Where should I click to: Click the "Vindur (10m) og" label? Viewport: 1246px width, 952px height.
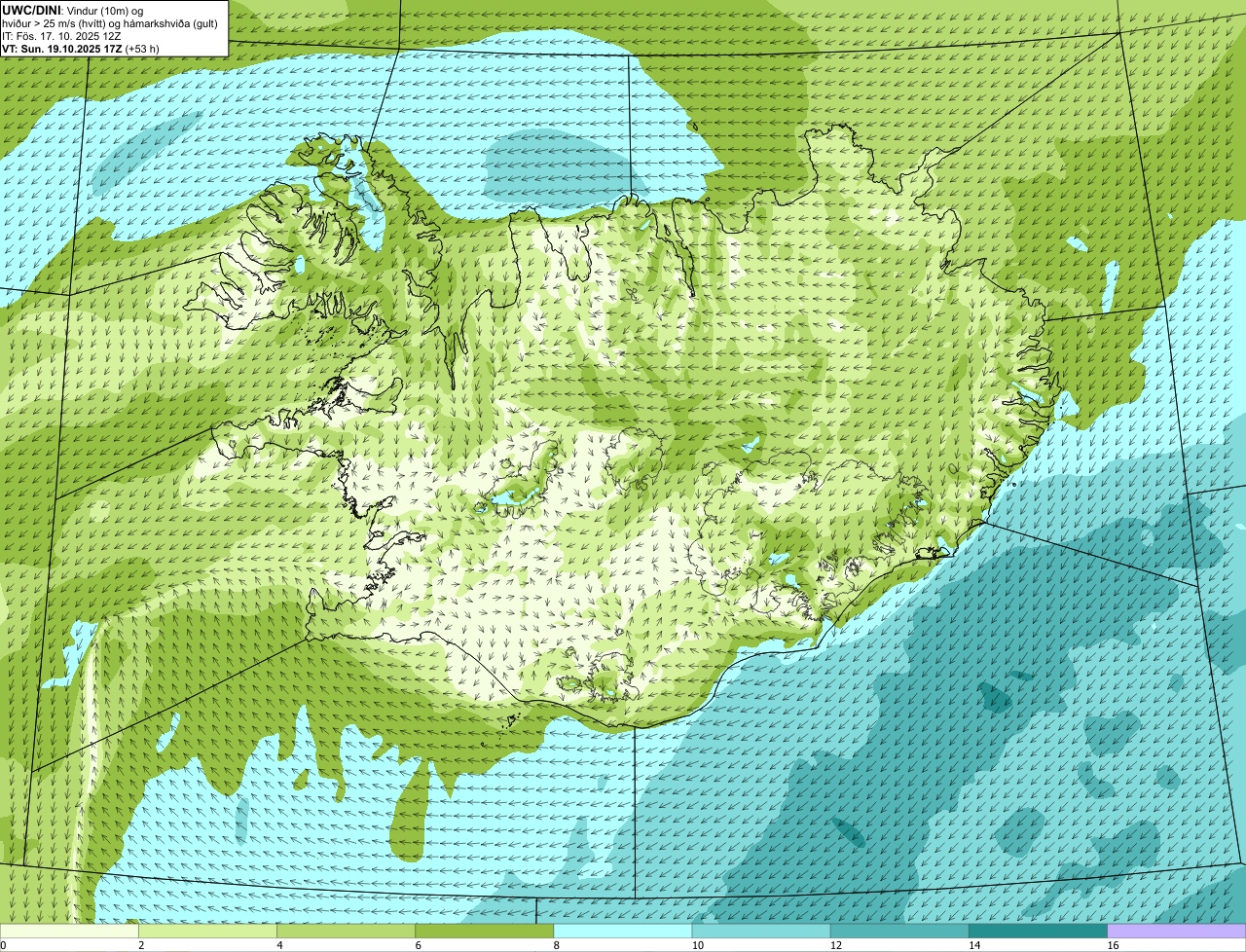coord(105,10)
